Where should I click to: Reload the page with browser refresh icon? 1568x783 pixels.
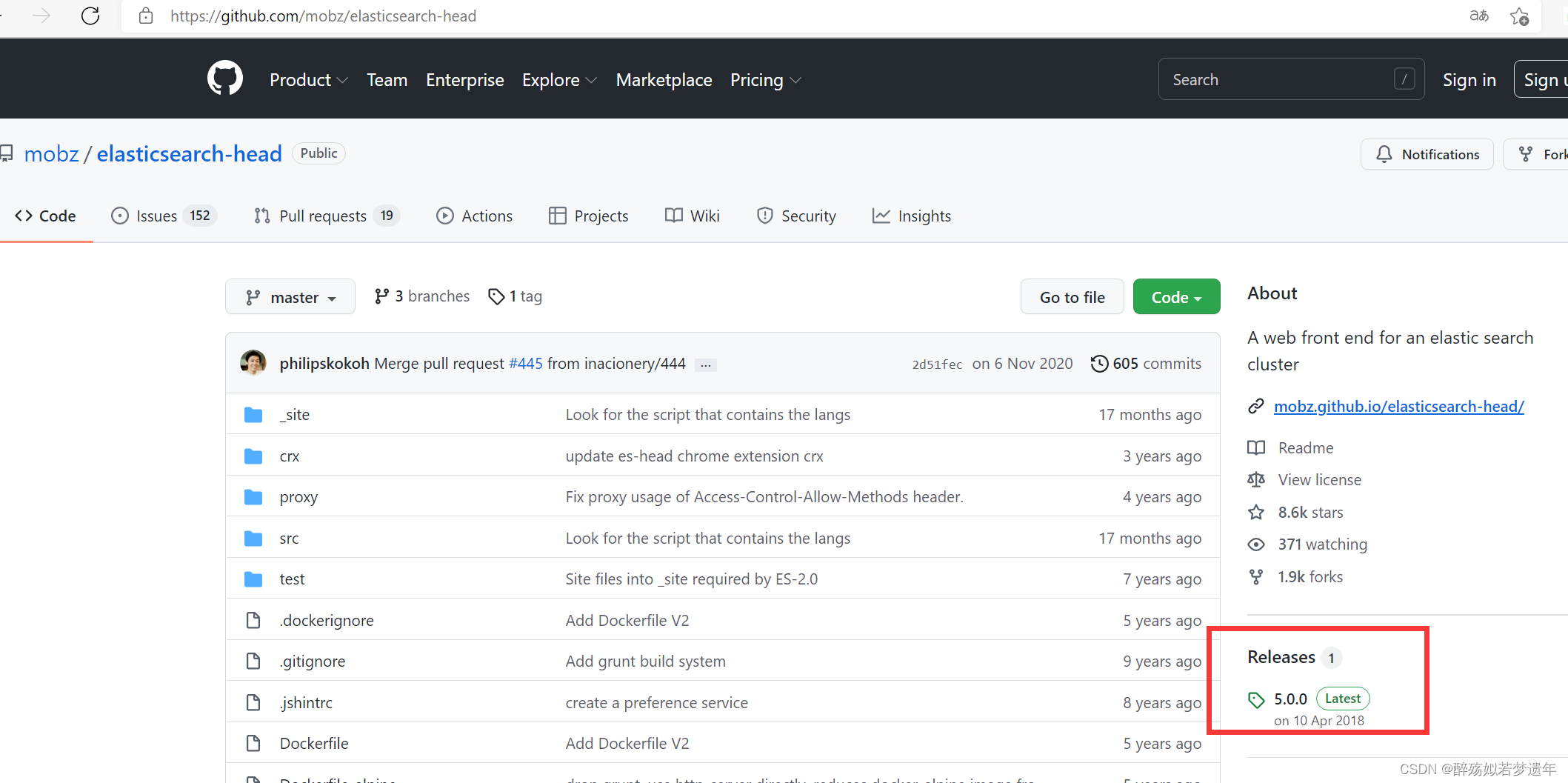(x=90, y=16)
